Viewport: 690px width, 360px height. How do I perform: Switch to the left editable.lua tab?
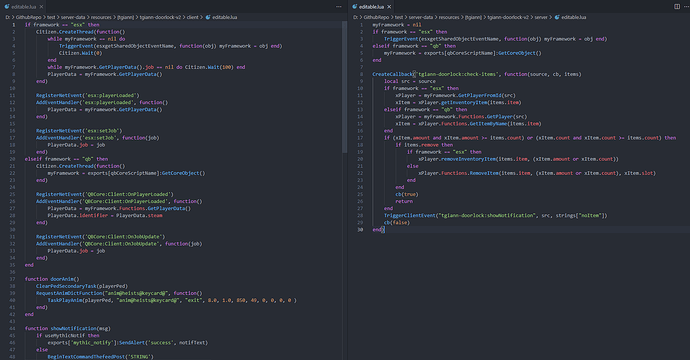click(23, 7)
